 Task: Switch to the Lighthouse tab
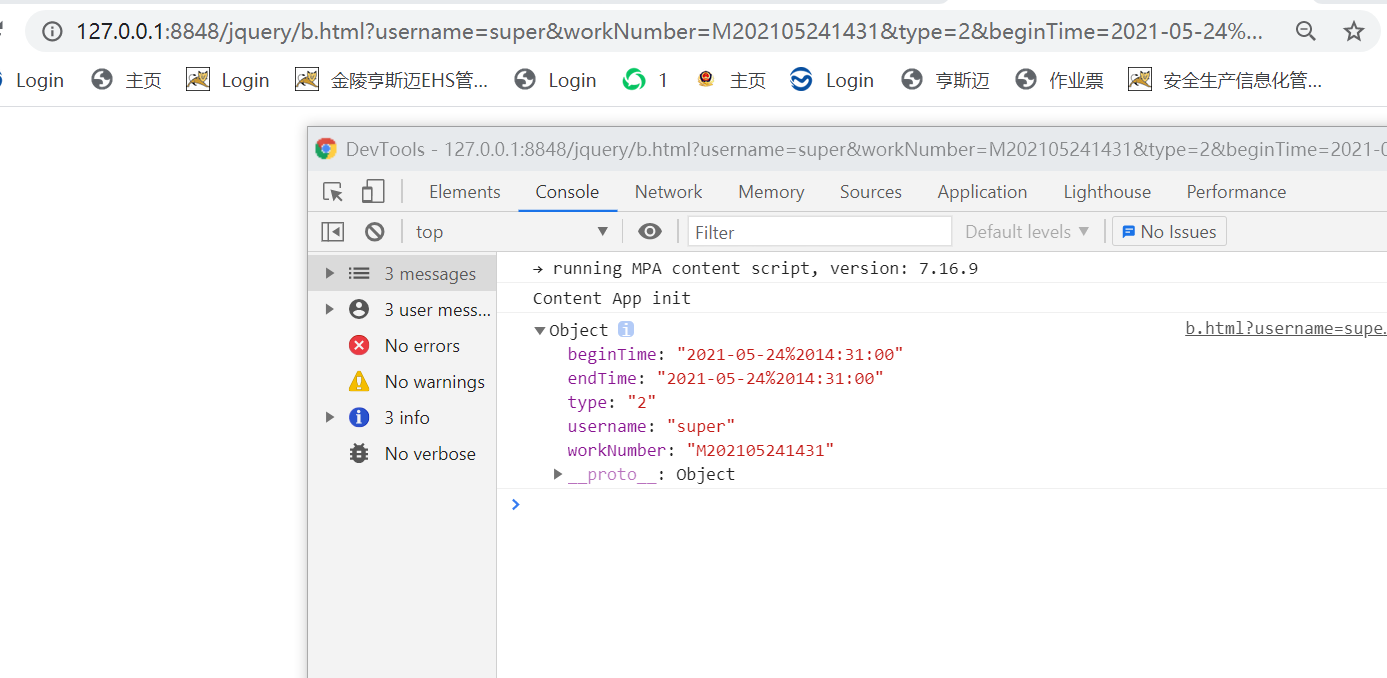(1107, 192)
